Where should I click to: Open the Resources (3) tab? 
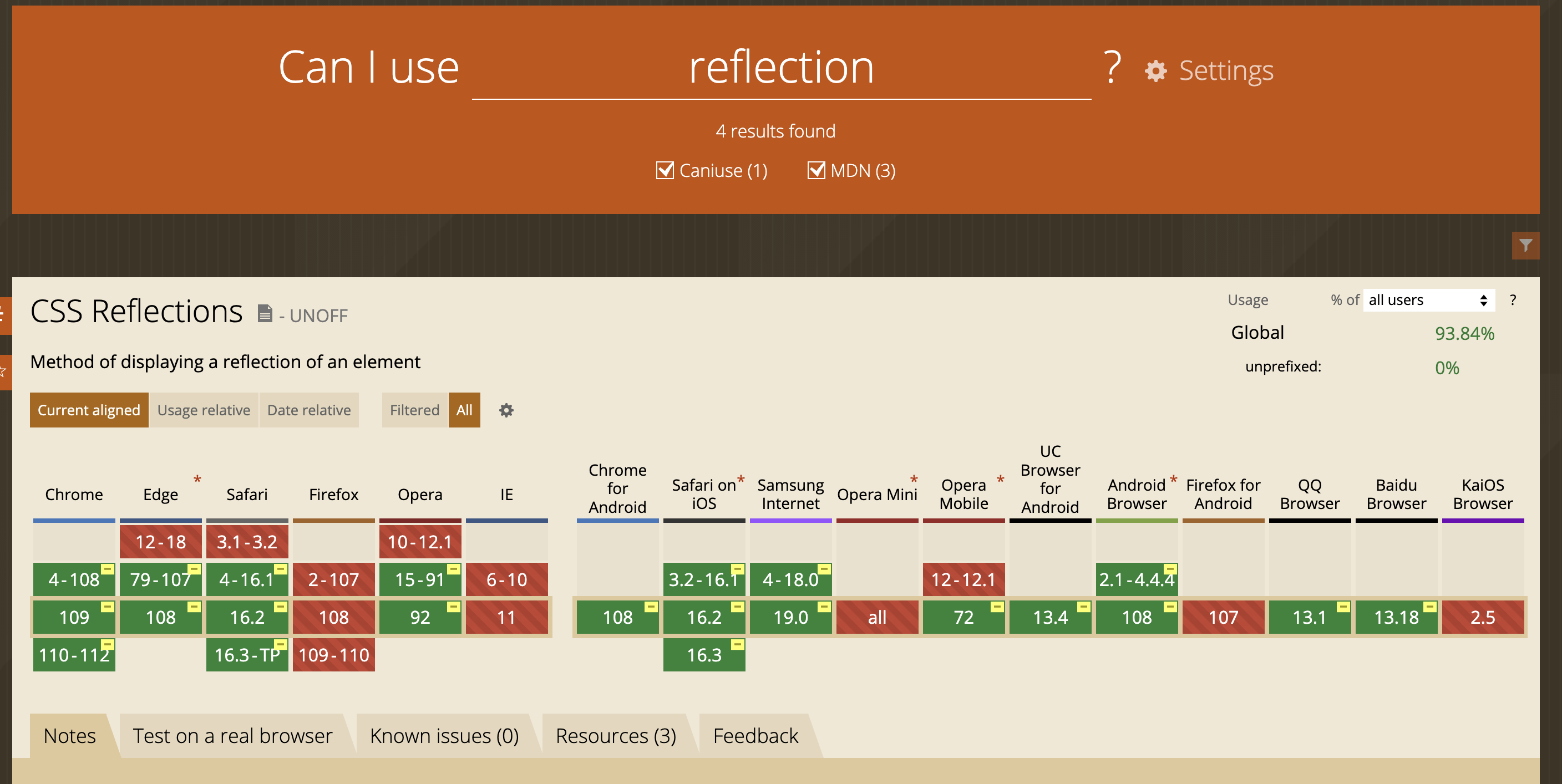click(616, 736)
